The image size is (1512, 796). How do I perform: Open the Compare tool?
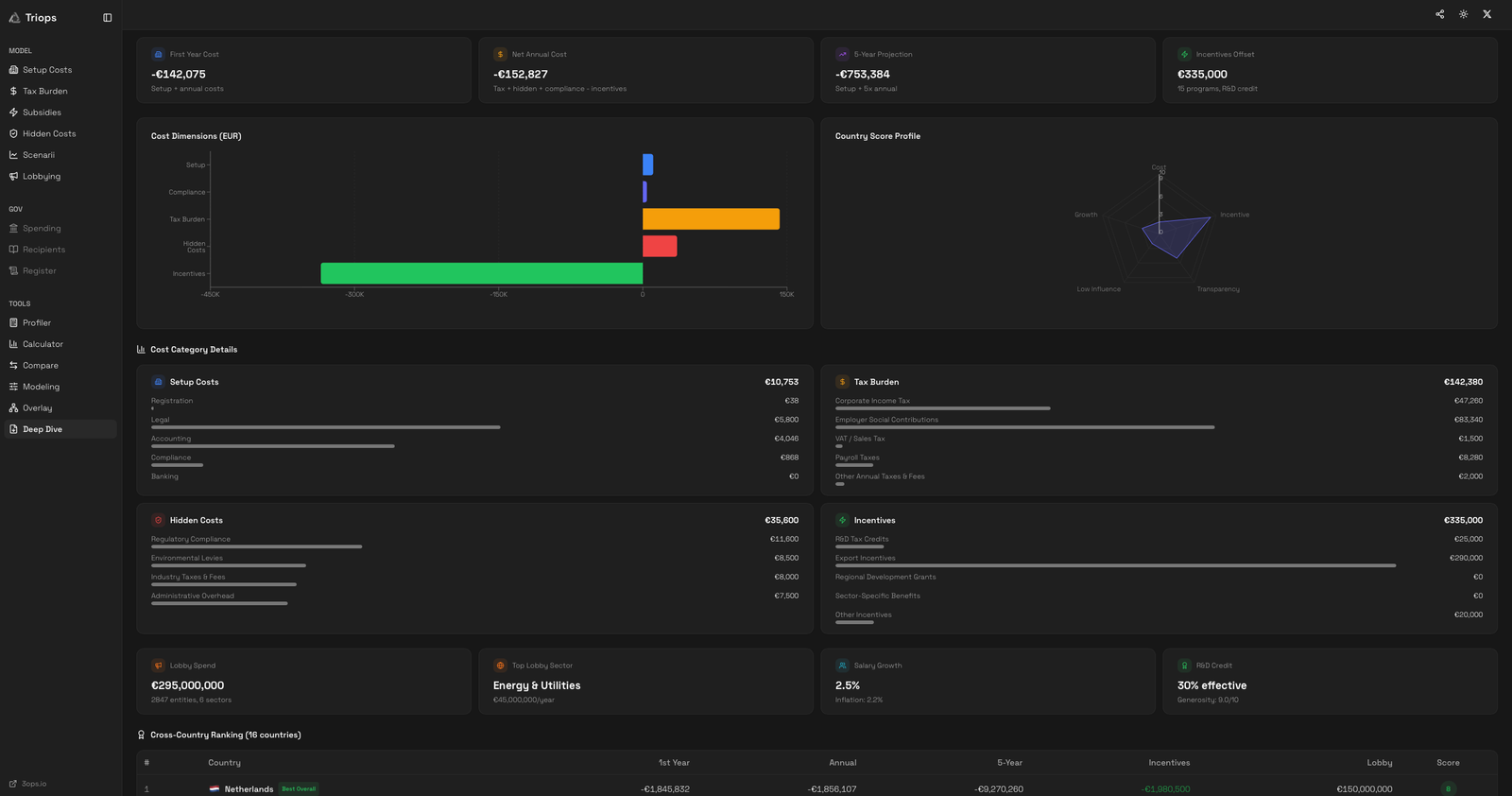[41, 366]
